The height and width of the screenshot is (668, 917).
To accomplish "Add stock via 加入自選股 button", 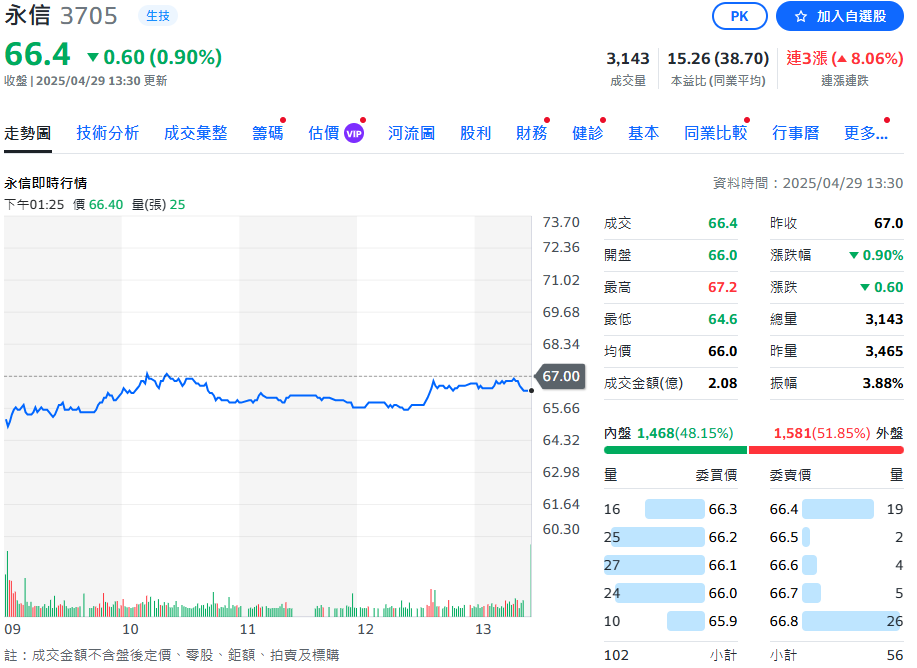I will [x=840, y=16].
